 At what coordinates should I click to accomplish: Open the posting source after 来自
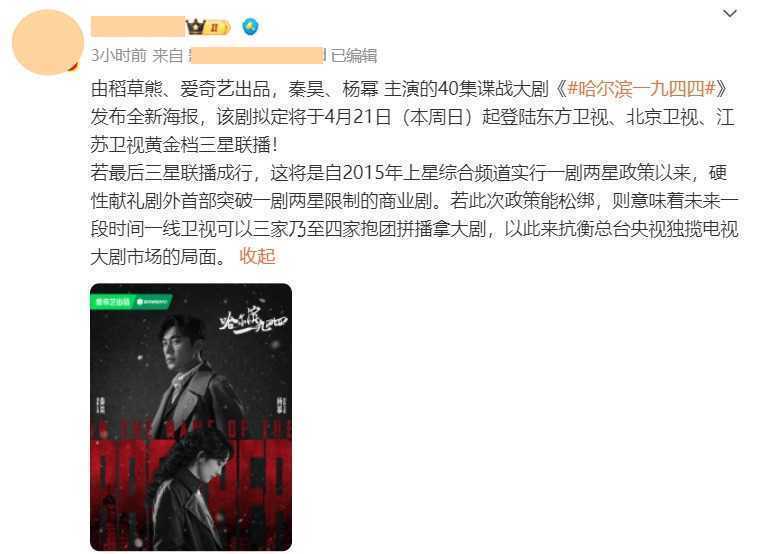[x=257, y=55]
